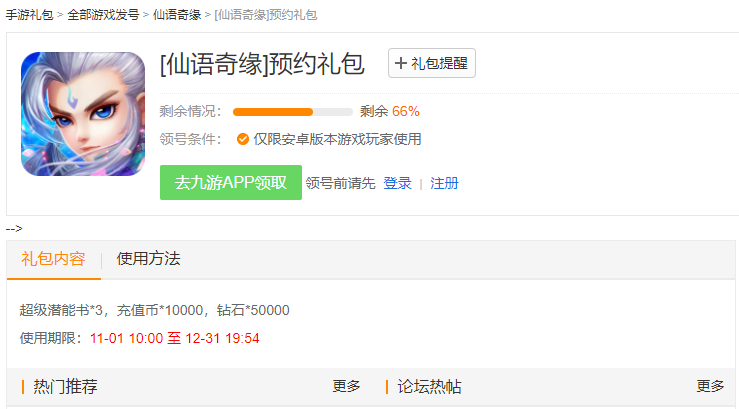Image resolution: width=739 pixels, height=409 pixels.
Task: Go to 全部游戏发号 breadcrumb
Action: point(103,15)
